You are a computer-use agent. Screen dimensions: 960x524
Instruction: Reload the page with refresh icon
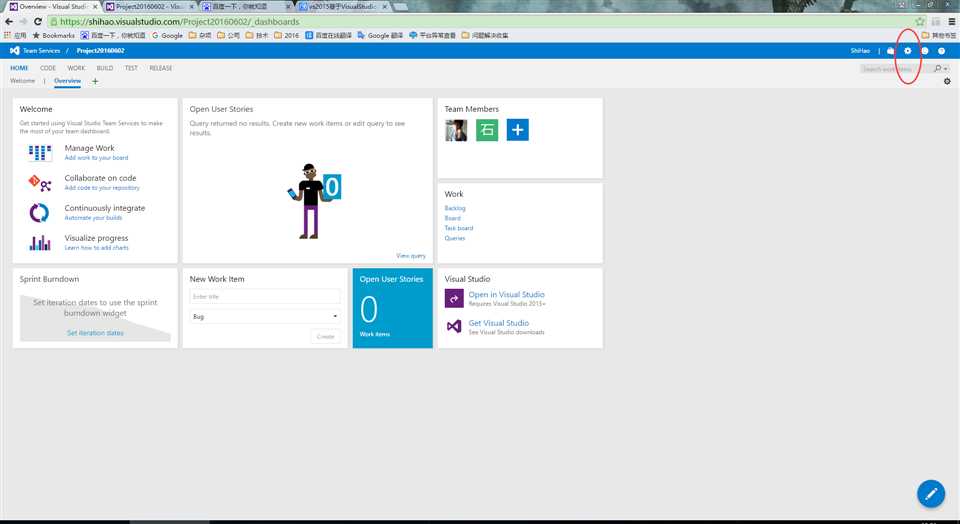[38, 21]
